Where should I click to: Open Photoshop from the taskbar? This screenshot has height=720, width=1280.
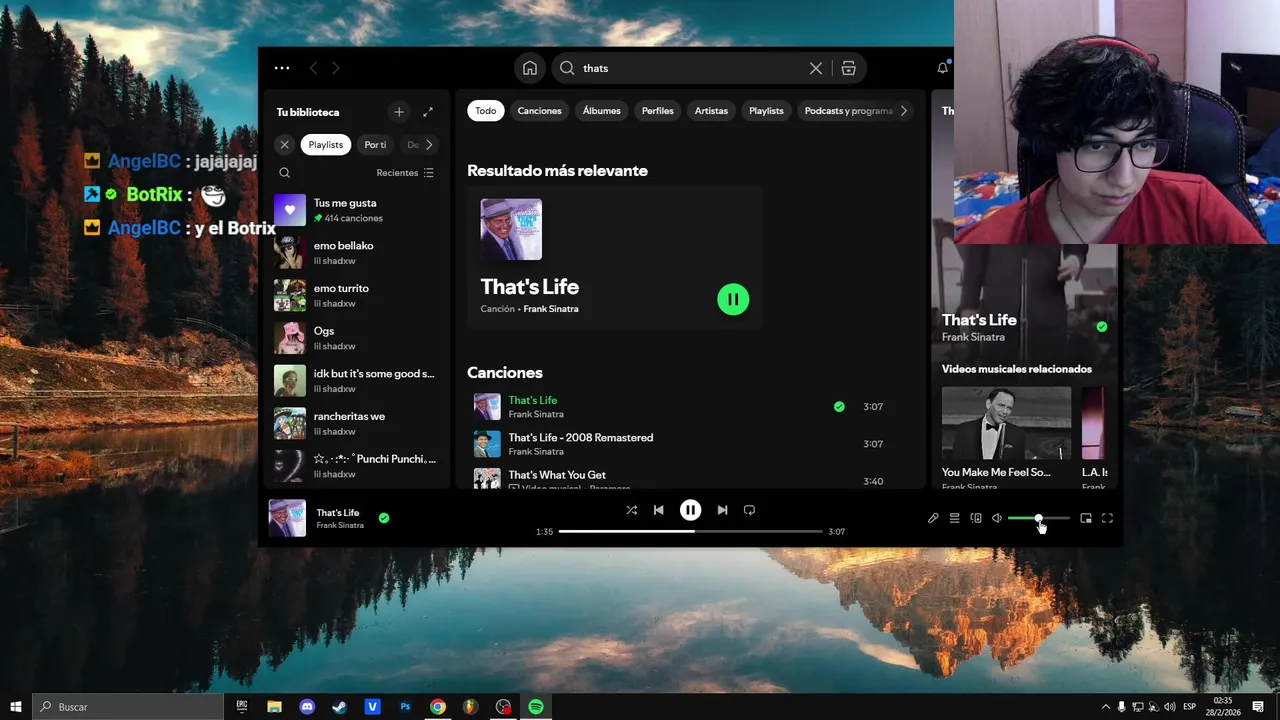(x=405, y=706)
